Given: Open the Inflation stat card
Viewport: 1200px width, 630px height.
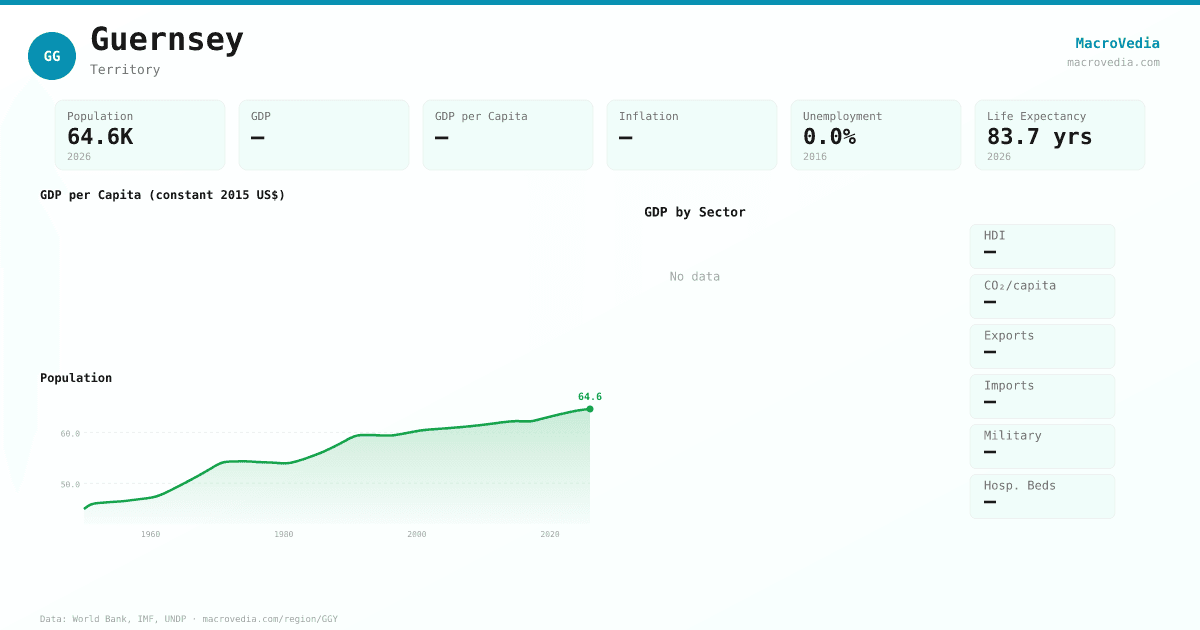Looking at the screenshot, I should tap(692, 135).
